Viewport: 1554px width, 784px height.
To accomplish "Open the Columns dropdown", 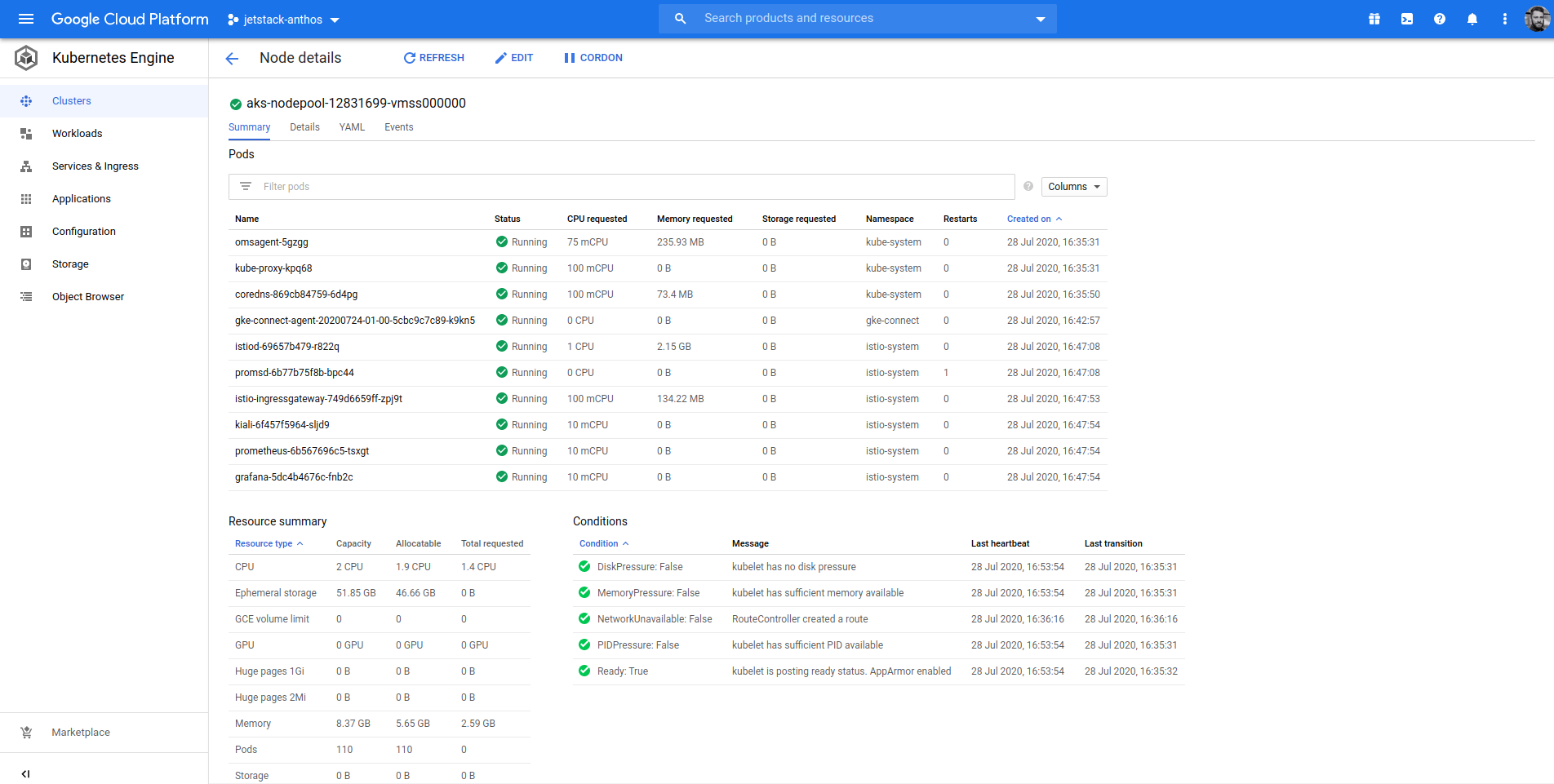I will click(1074, 187).
